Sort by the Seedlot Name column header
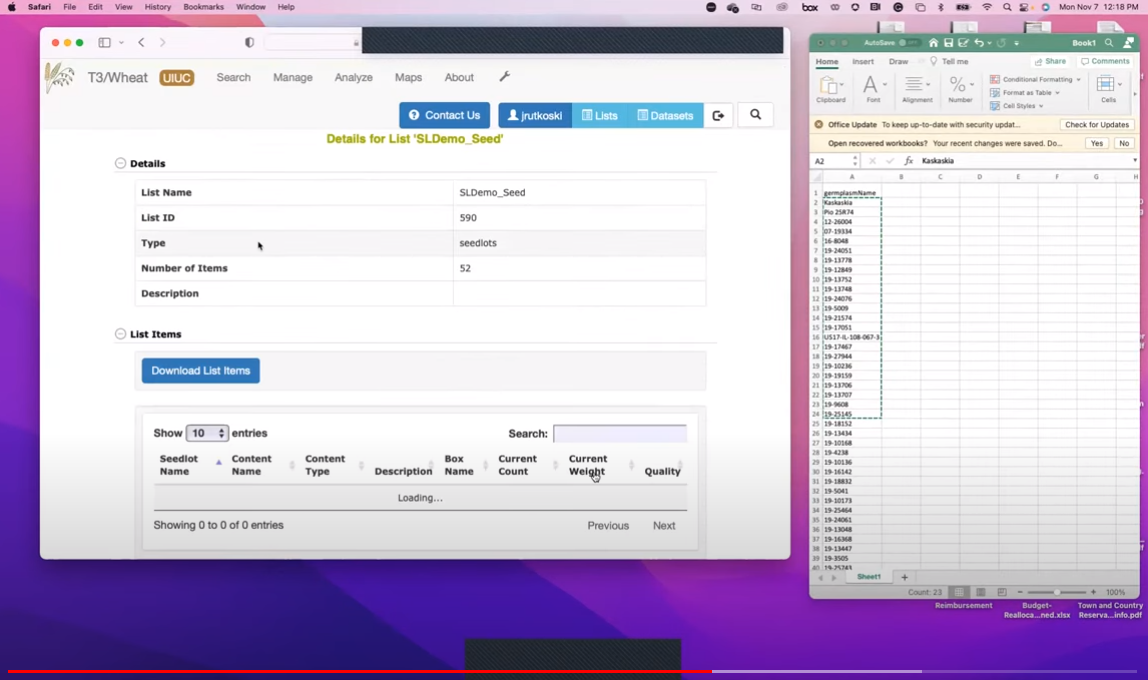 pos(180,465)
